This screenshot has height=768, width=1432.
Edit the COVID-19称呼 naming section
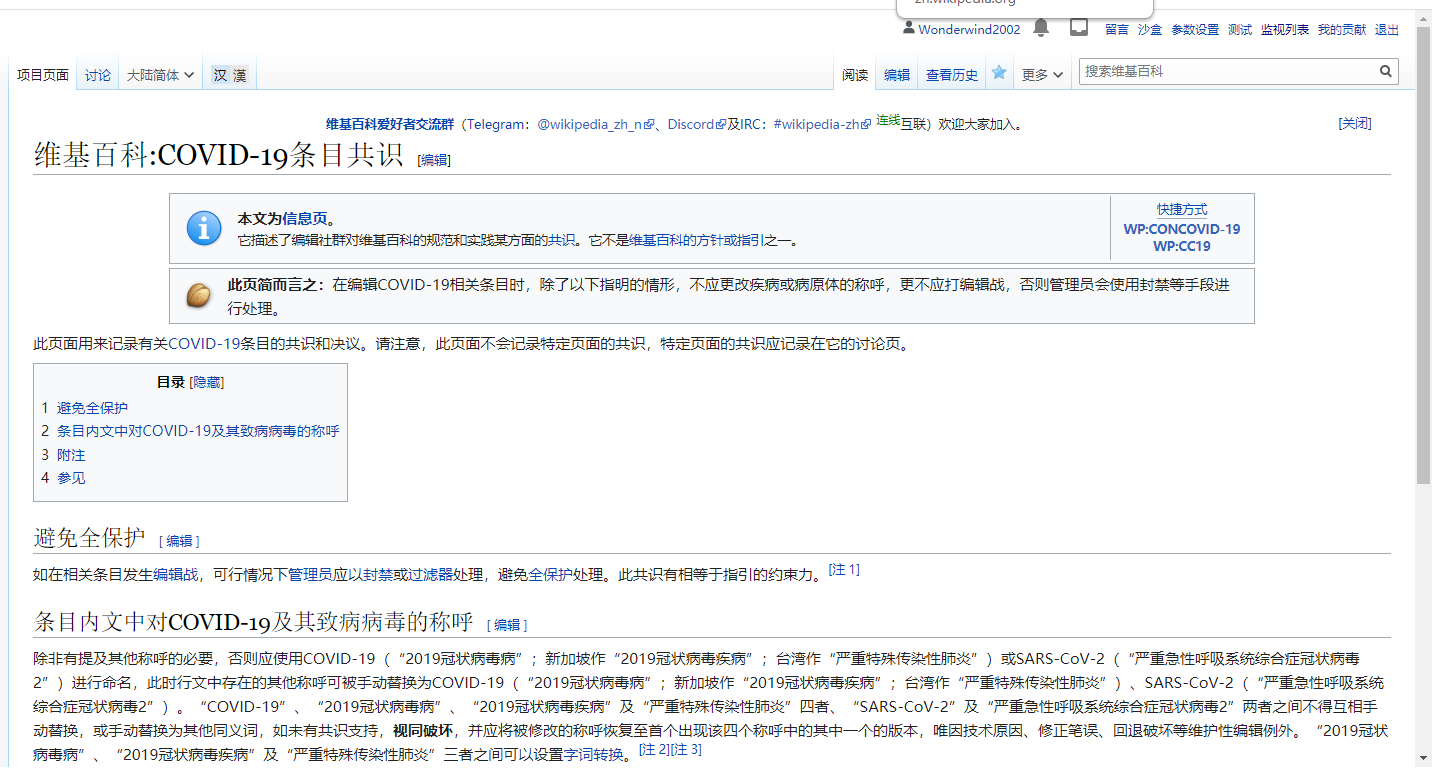pyautogui.click(x=507, y=625)
